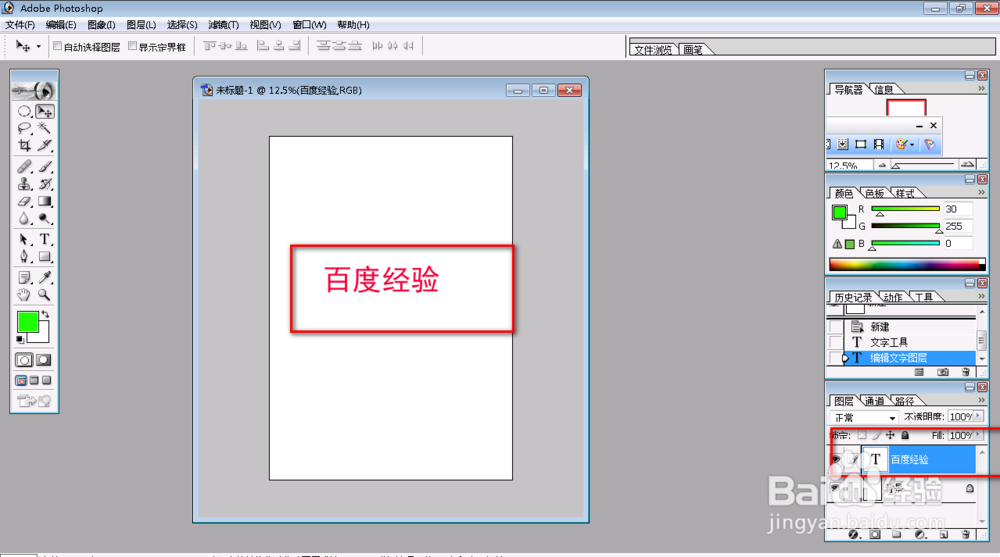Select the Clone Stamp tool
Viewport: 1000px width, 557px height.
(24, 184)
